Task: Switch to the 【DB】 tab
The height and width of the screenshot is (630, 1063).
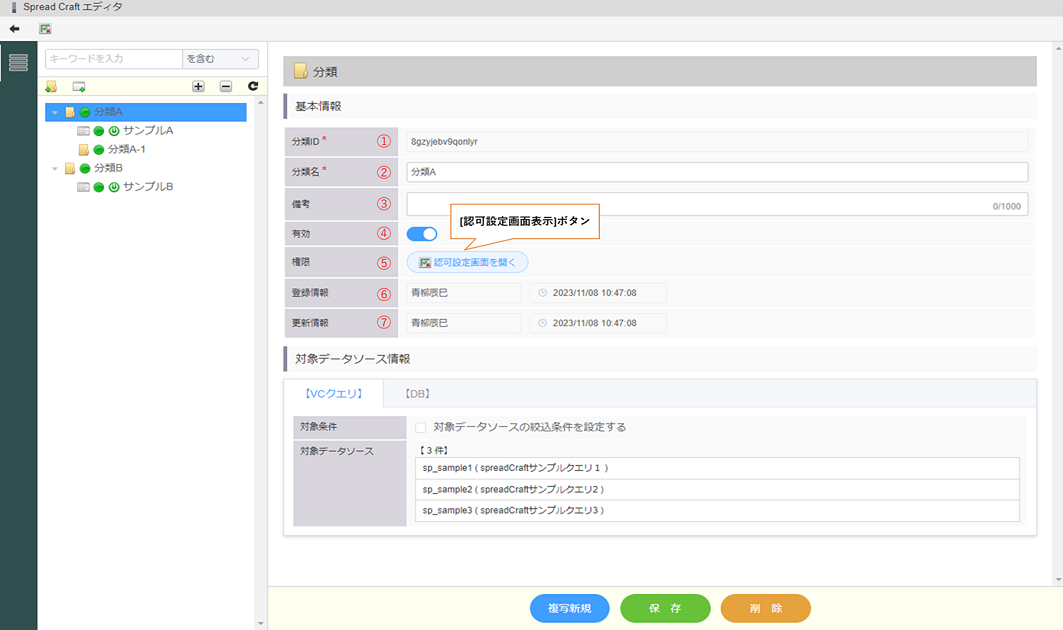Action: click(x=417, y=394)
